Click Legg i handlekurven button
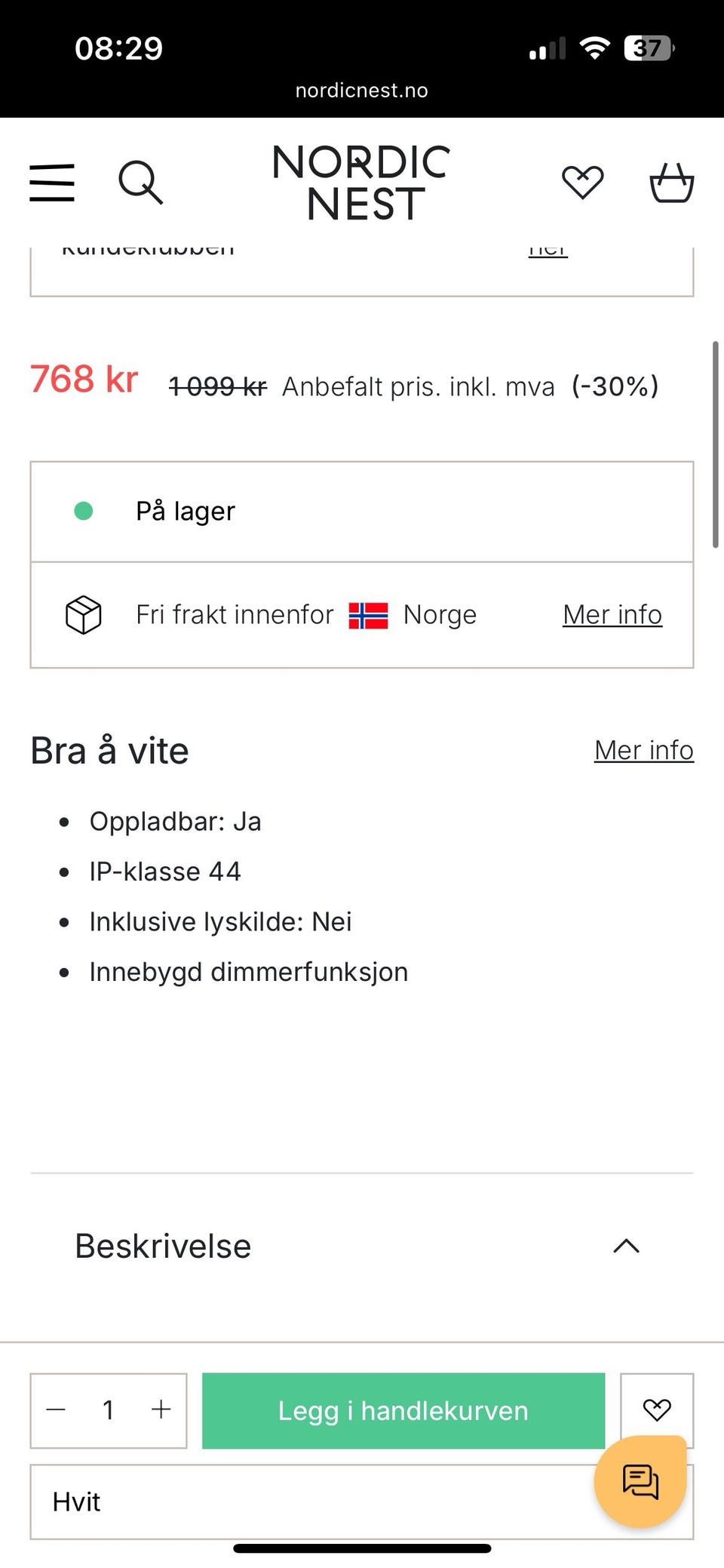The image size is (724, 1568). [403, 1410]
